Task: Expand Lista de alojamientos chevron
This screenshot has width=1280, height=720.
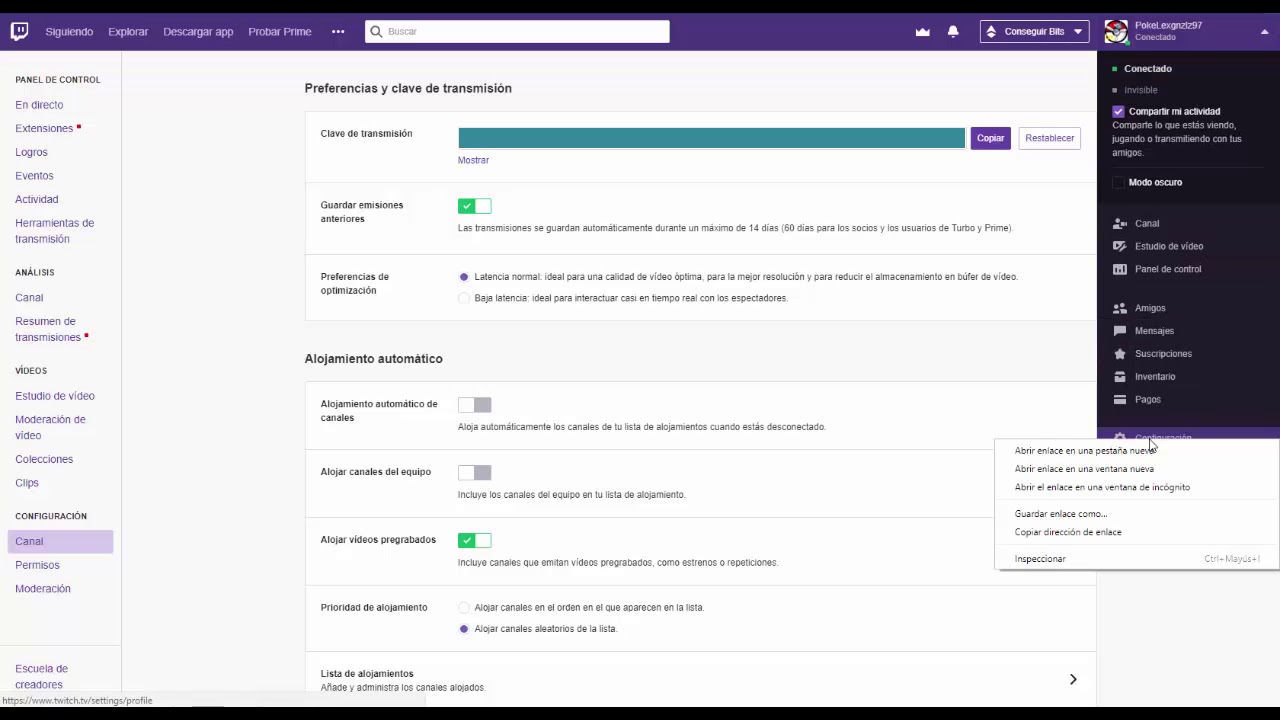Action: (x=1073, y=680)
